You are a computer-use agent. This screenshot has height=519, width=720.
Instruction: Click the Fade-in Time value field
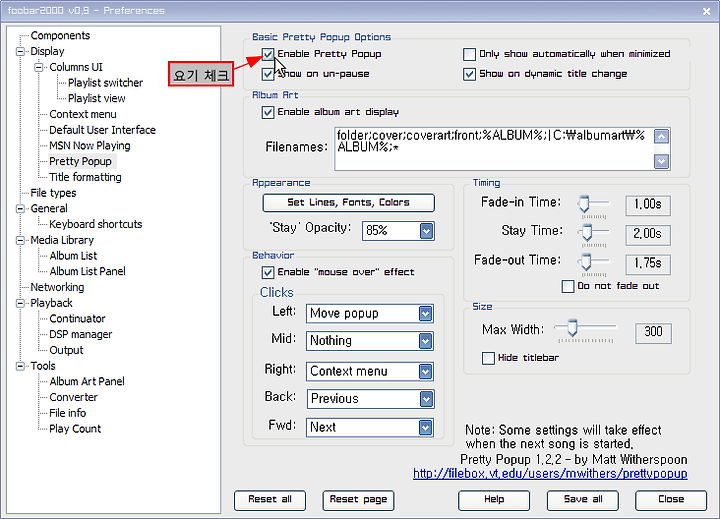[x=648, y=205]
